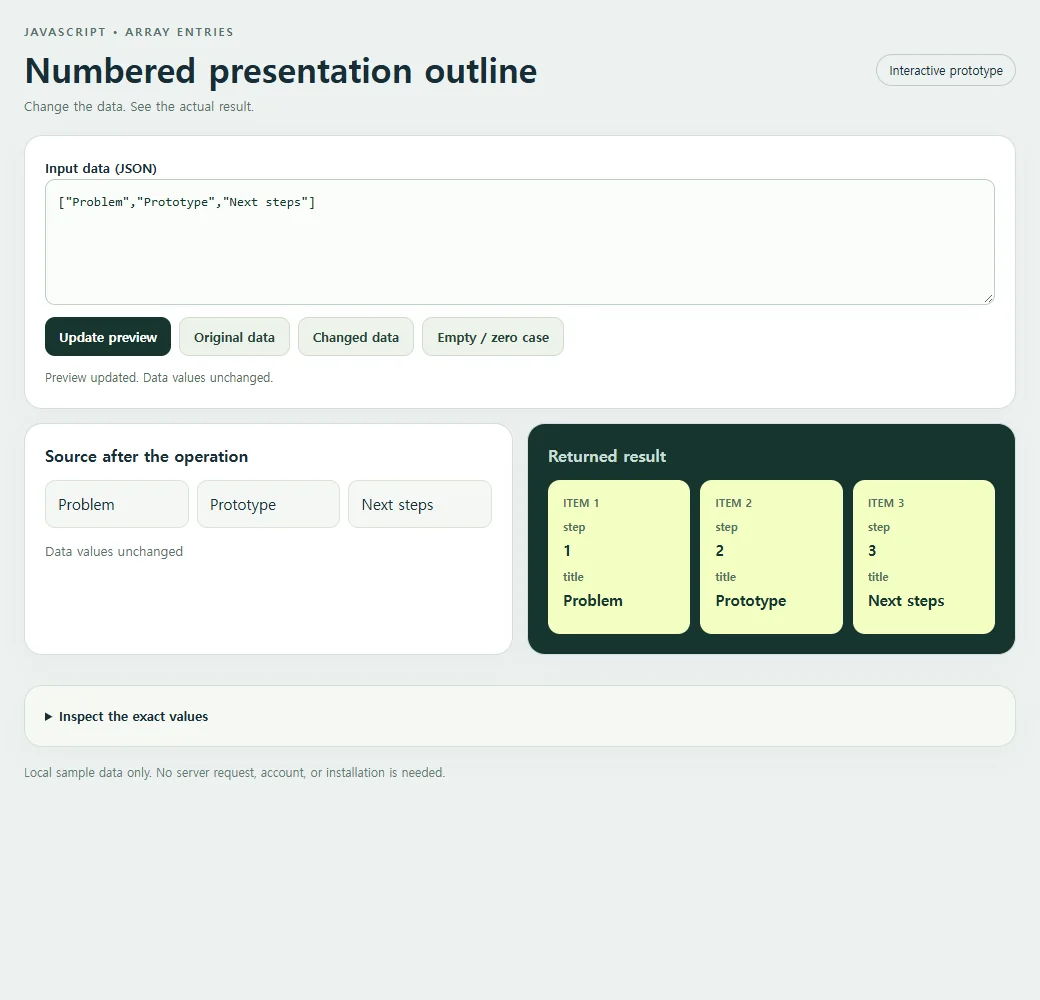Select the Next steps source chip
Screen dimensions: 1040x1000
[420, 505]
